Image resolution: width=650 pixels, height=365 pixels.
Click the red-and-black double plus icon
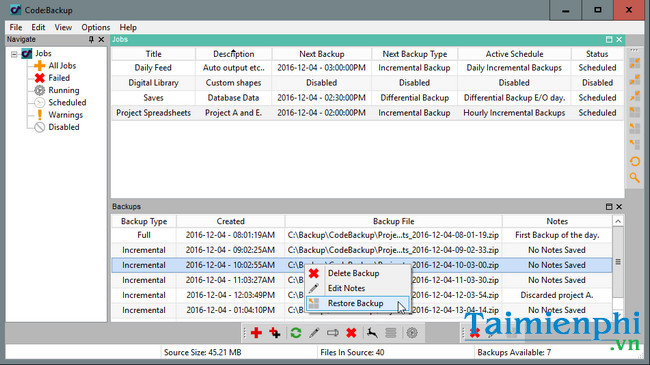(275, 333)
